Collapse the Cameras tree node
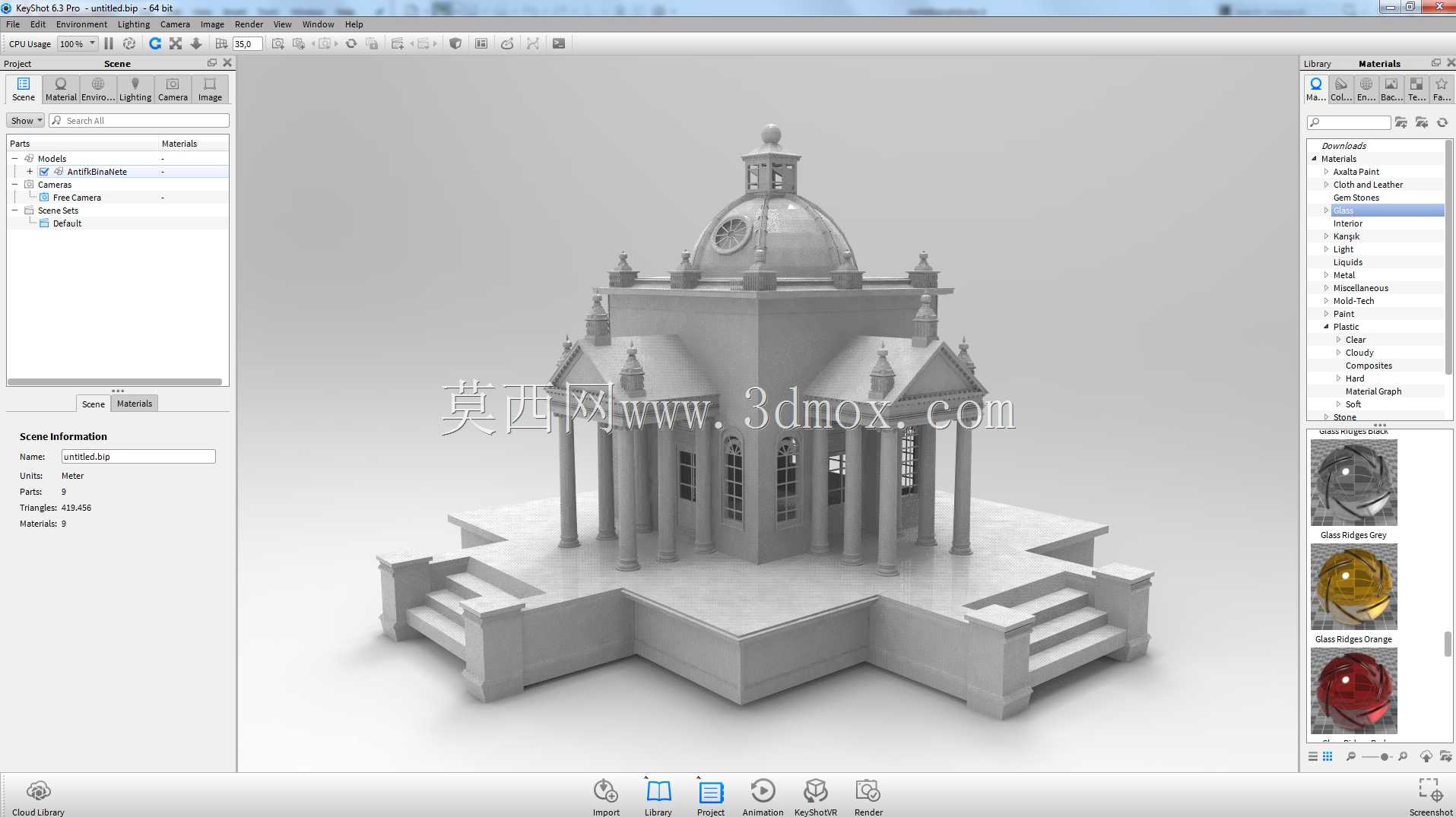Image resolution: width=1456 pixels, height=817 pixels. 14,185
